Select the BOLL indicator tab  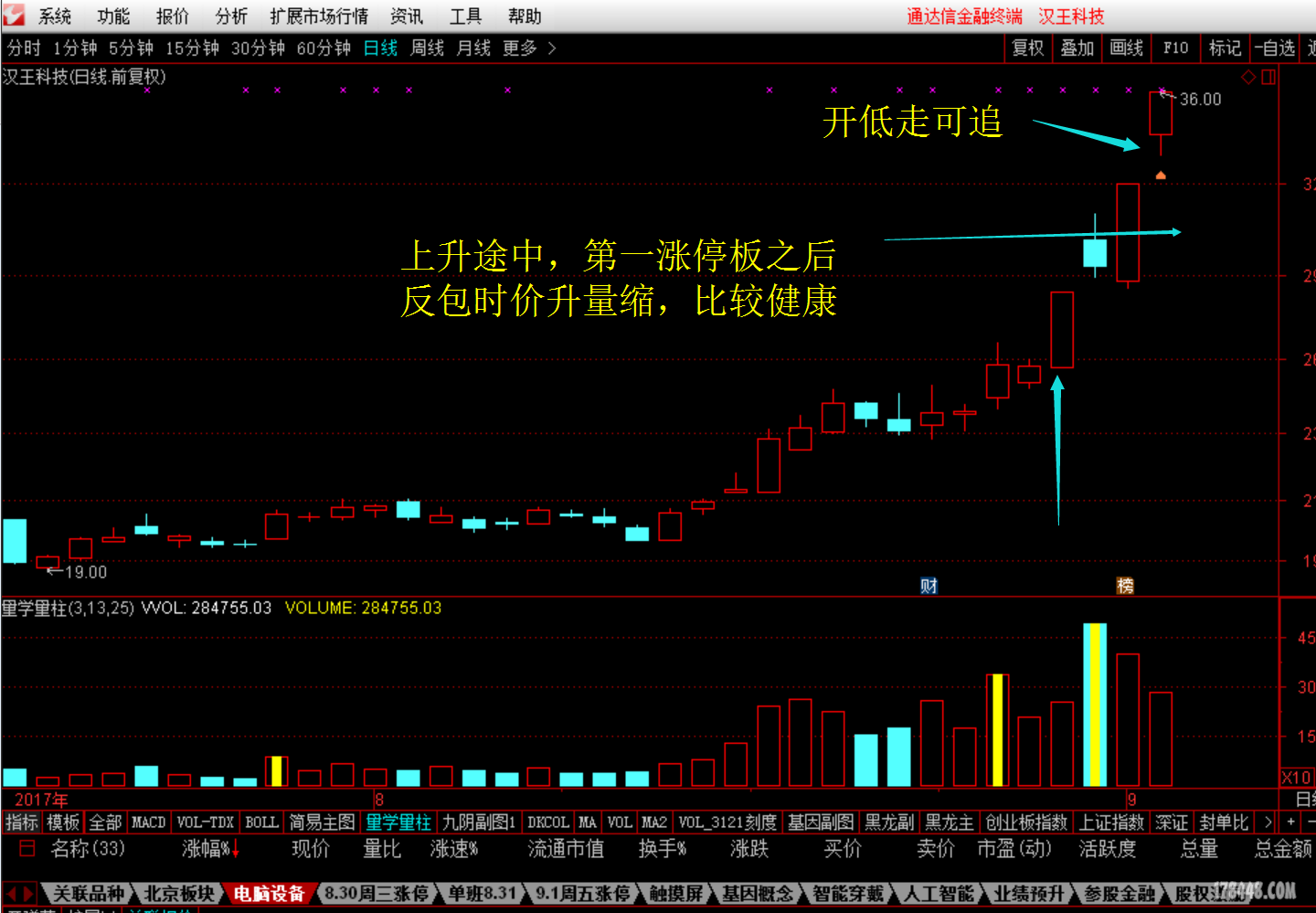click(261, 823)
